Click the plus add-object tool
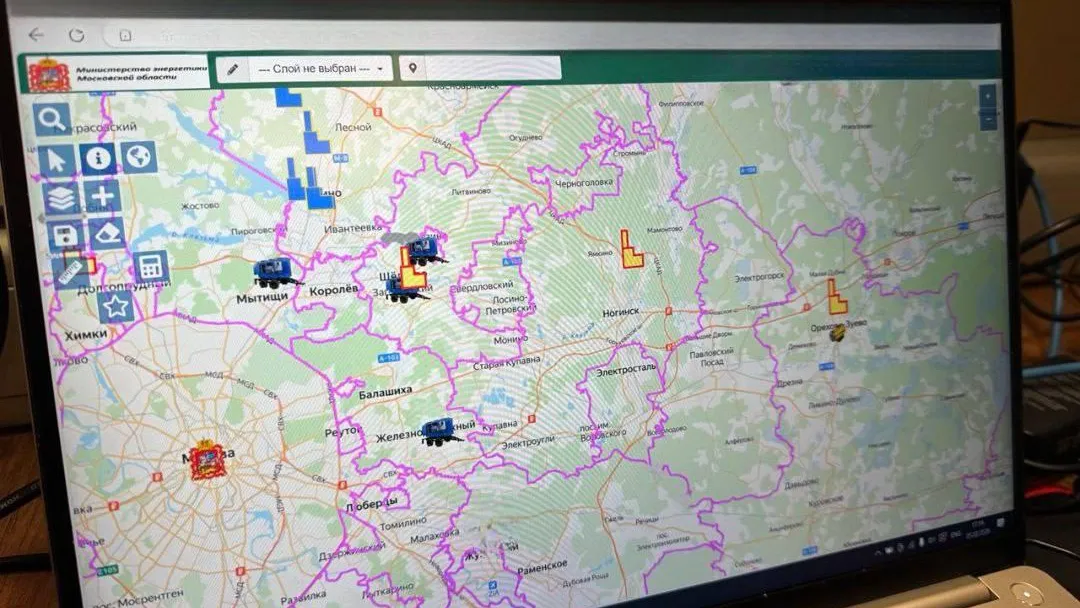 [103, 196]
